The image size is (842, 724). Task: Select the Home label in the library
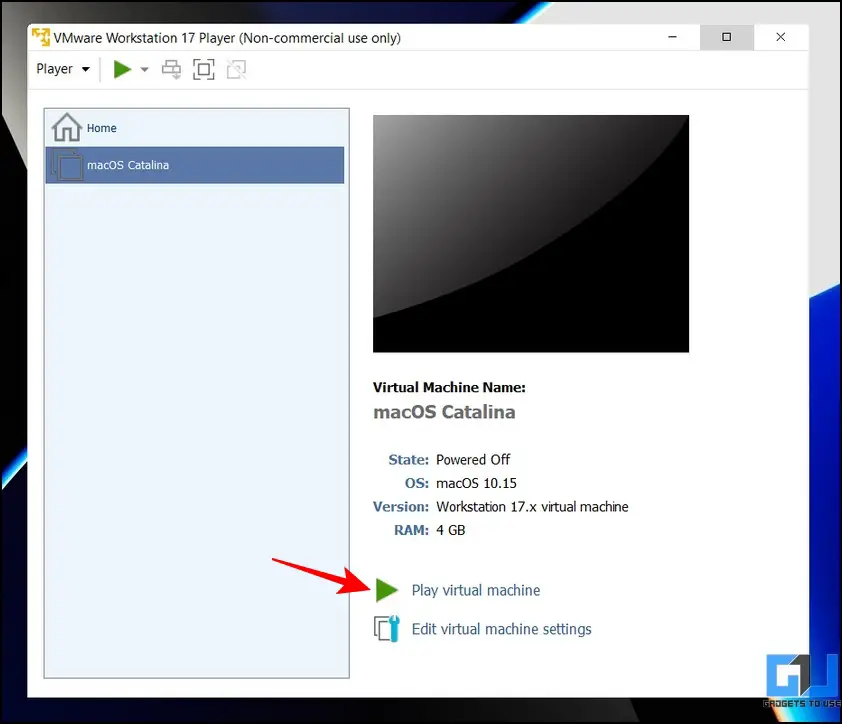pos(102,128)
